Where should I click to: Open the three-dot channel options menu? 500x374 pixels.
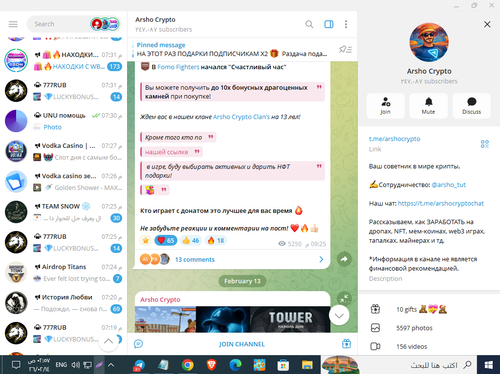(346, 24)
